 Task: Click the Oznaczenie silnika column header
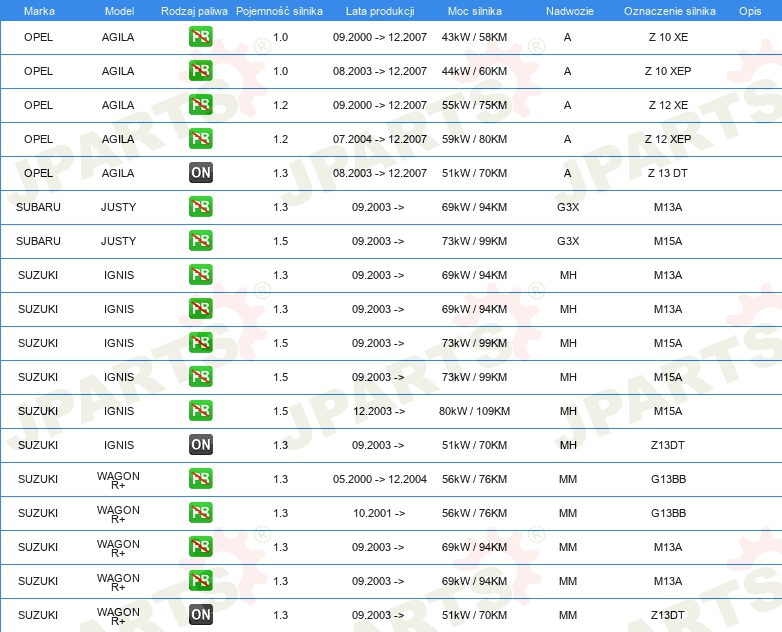coord(669,11)
